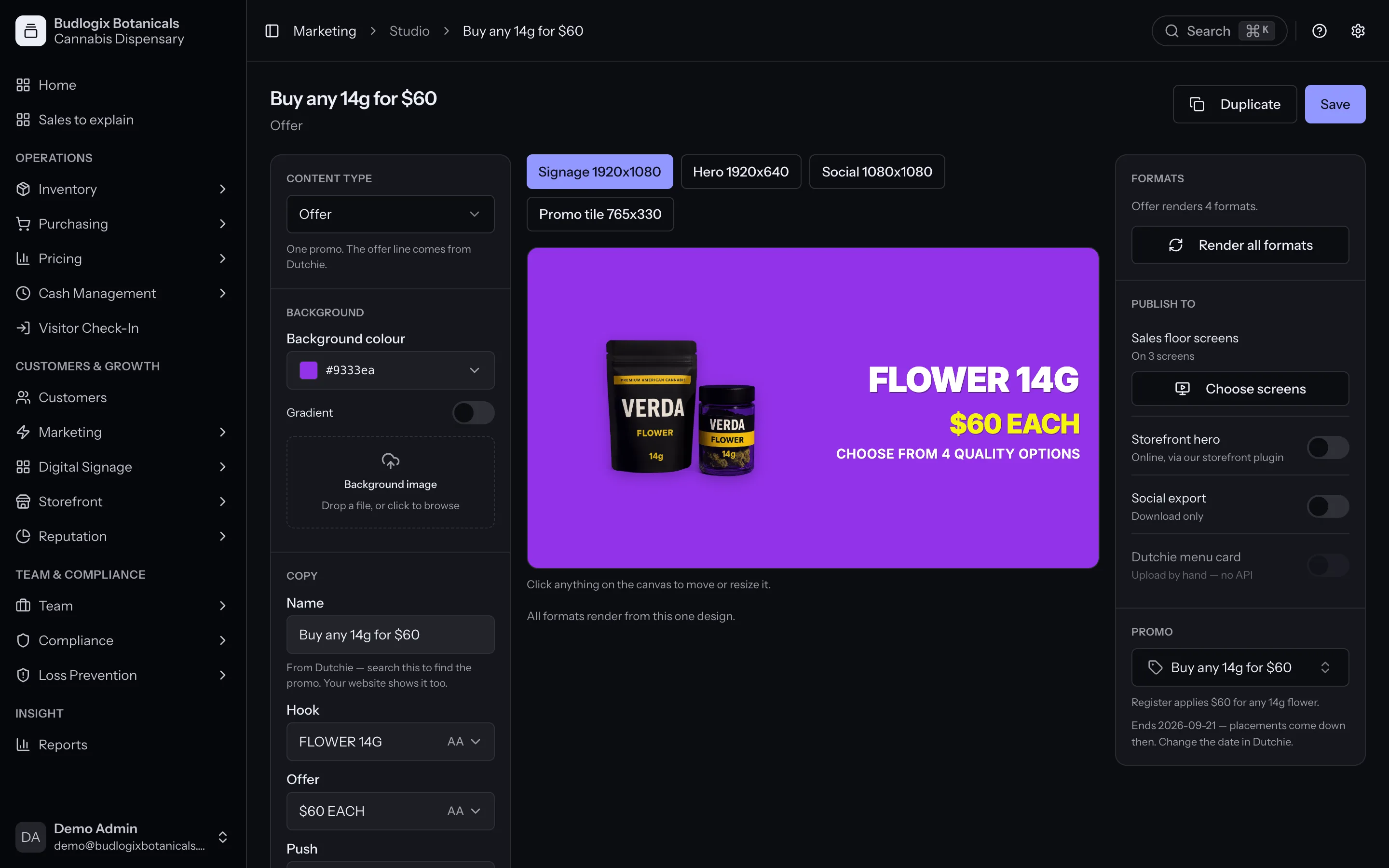Click the Purchasing cart icon
The image size is (1389, 868).
(x=23, y=224)
